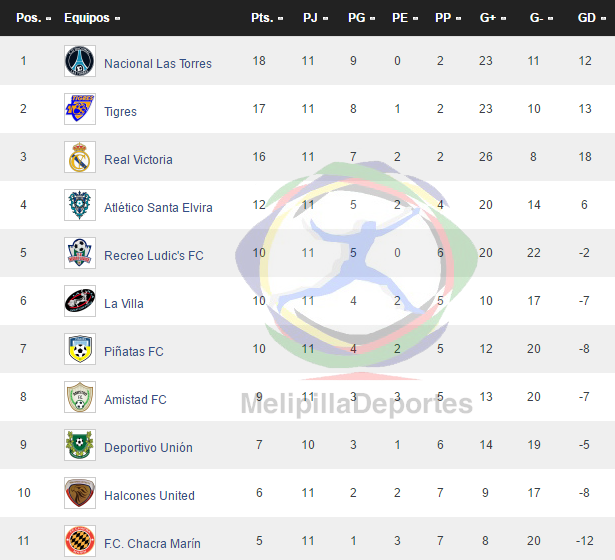Open the Real Victoria crest icon

coord(80,157)
